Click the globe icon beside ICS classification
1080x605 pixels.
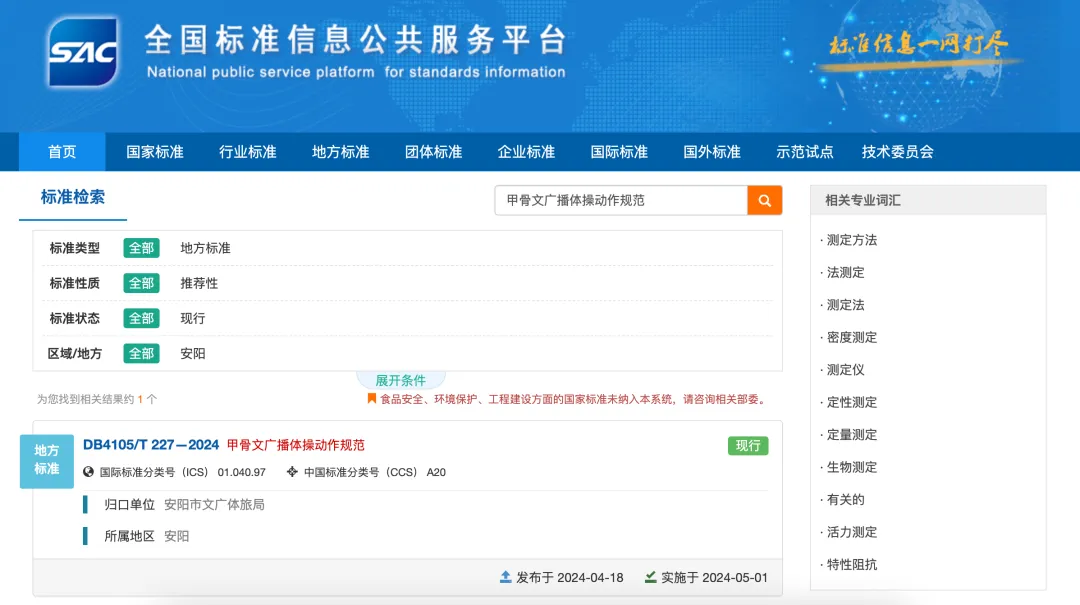[88, 472]
